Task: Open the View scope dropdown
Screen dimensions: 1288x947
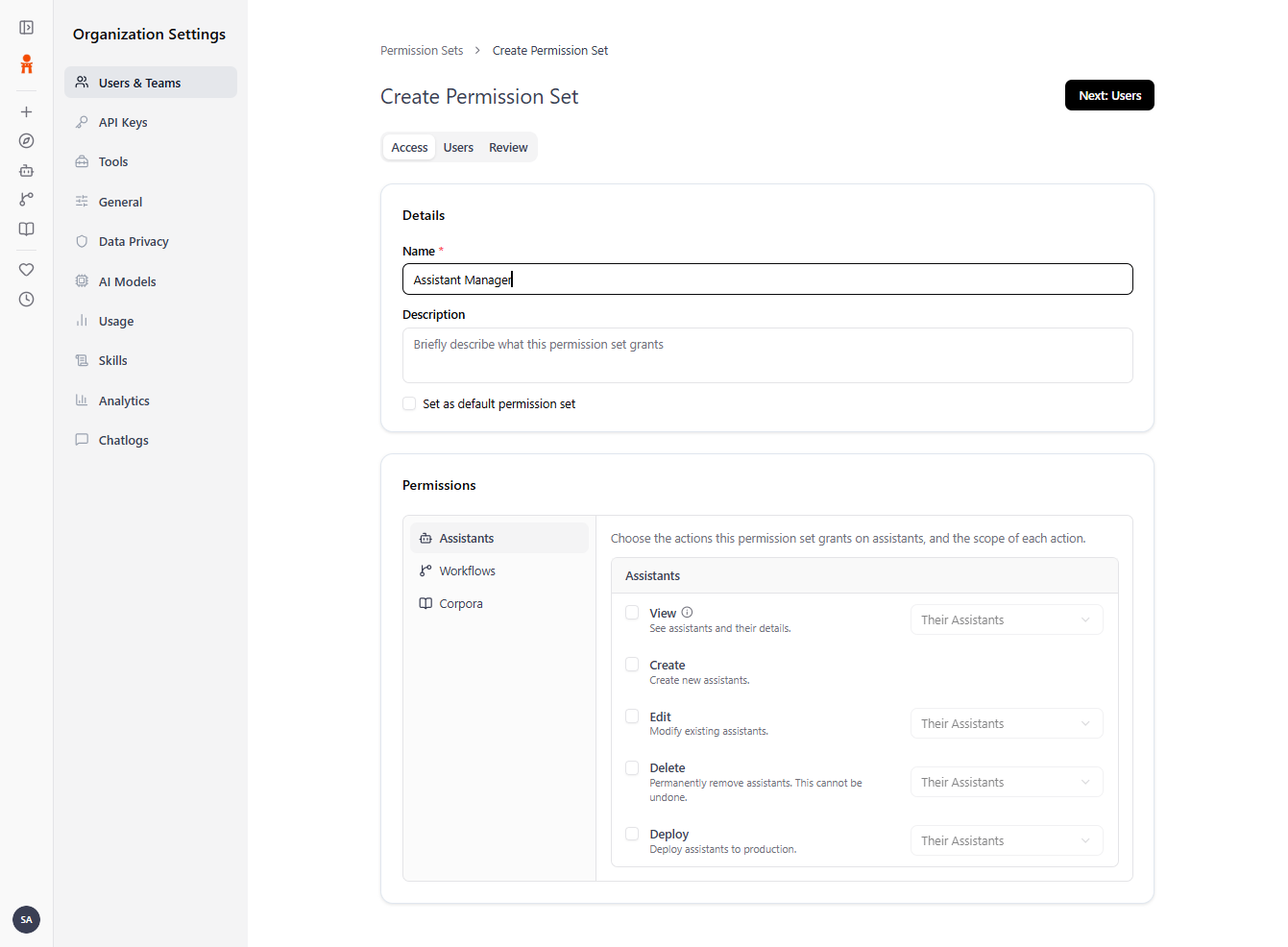Action: pos(1007,619)
